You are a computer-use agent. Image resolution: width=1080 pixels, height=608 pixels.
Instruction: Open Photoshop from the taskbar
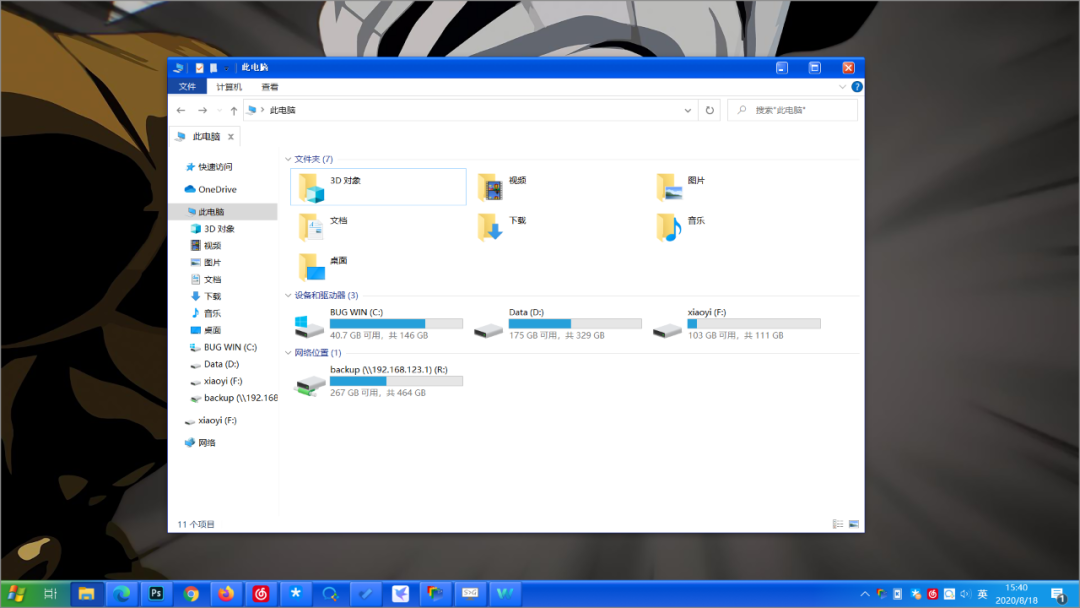[x=156, y=593]
